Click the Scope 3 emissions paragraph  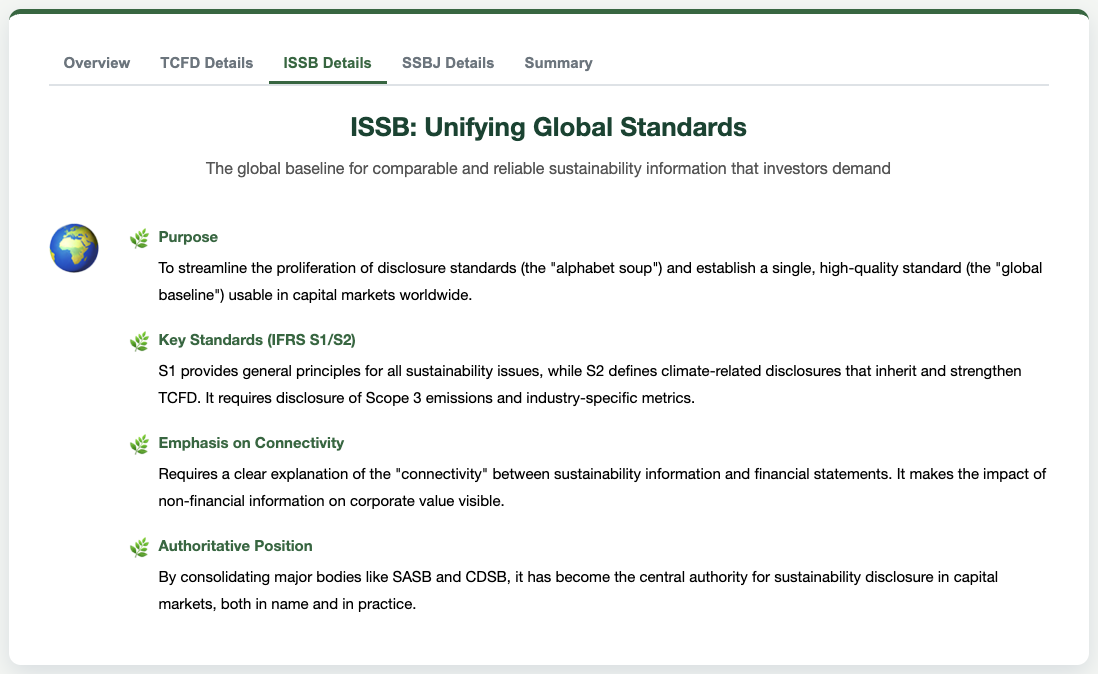[590, 384]
